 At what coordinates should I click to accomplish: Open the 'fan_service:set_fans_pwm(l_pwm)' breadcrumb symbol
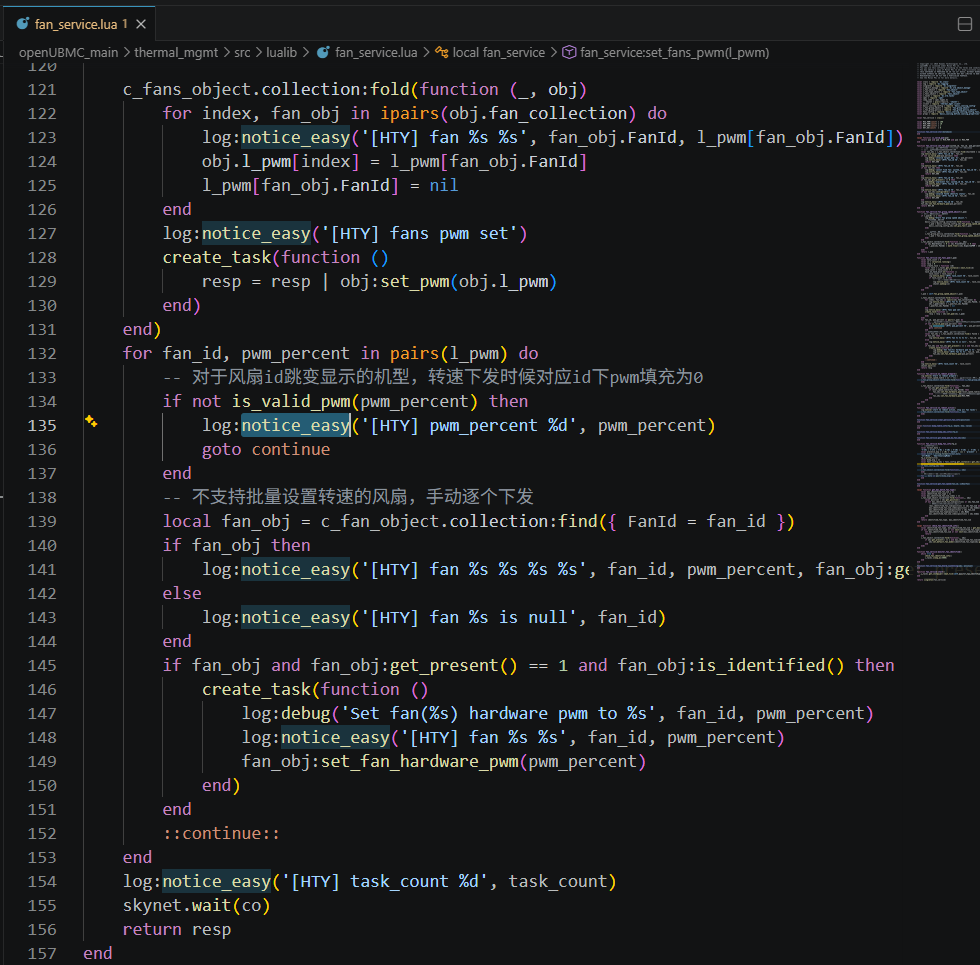[674, 52]
